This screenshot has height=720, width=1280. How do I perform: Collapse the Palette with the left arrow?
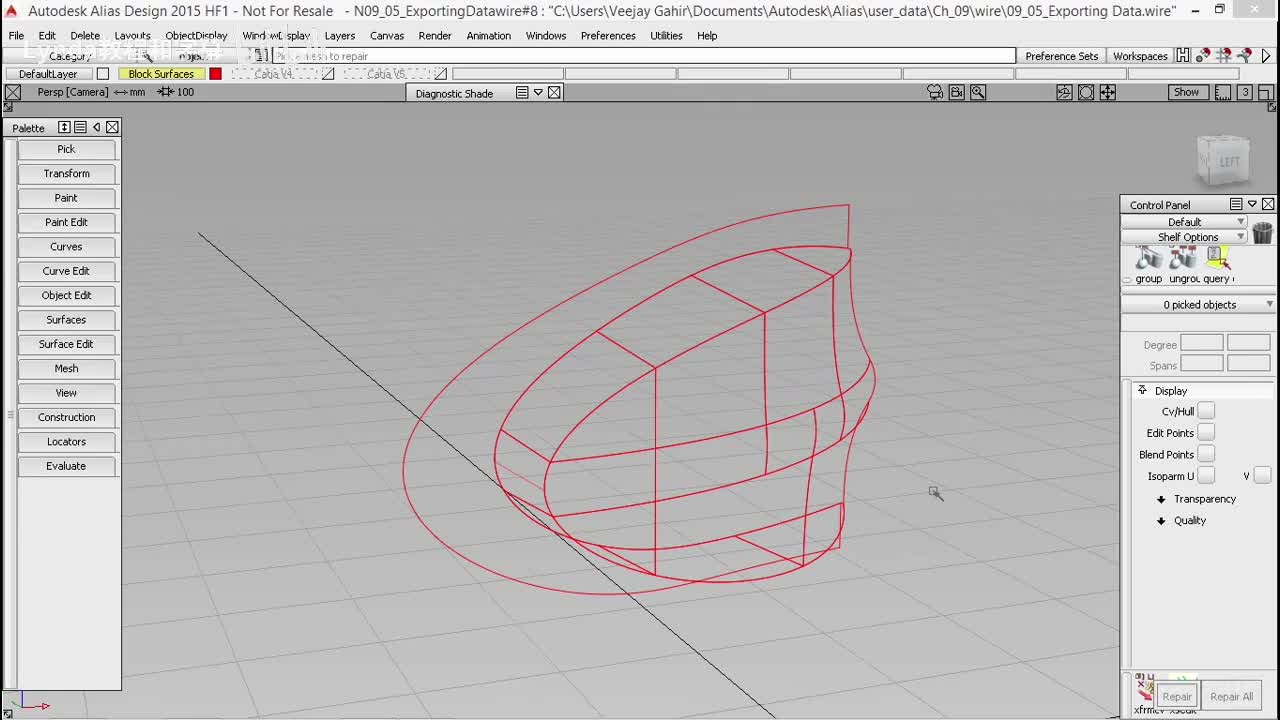[x=96, y=127]
